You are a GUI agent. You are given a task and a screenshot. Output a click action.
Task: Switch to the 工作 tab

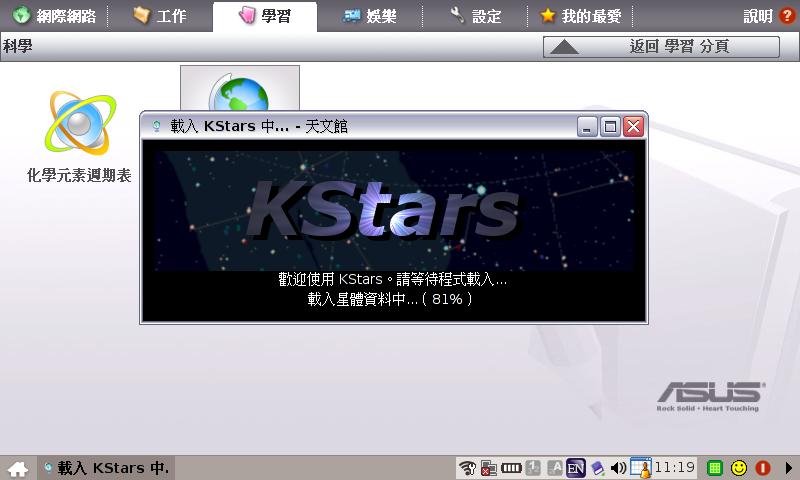[x=159, y=16]
